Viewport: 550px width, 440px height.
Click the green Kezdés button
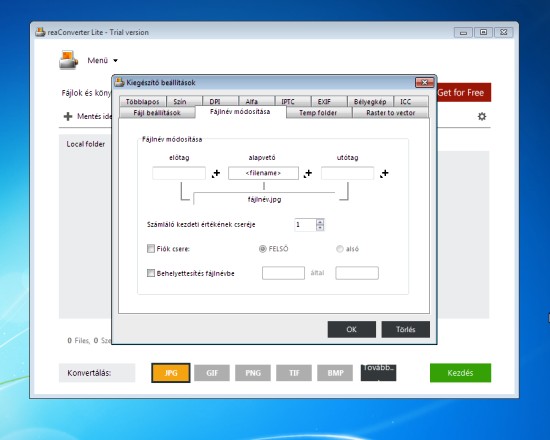click(x=460, y=373)
